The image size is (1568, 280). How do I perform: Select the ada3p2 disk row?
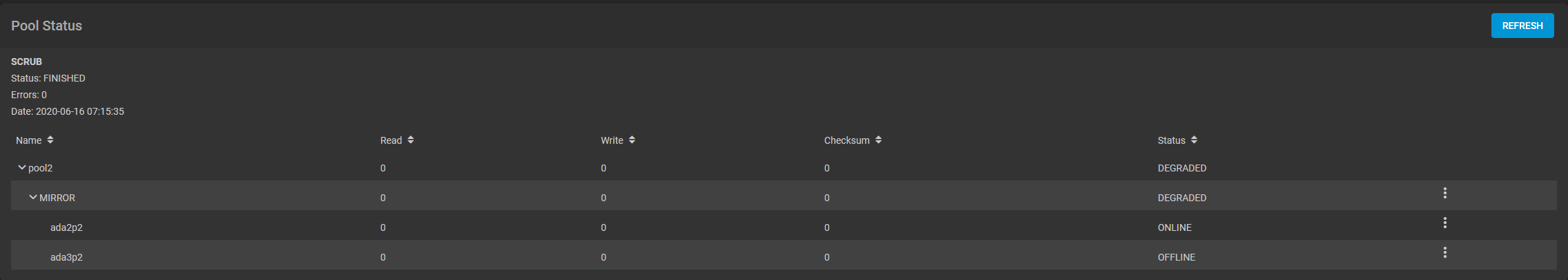66,257
